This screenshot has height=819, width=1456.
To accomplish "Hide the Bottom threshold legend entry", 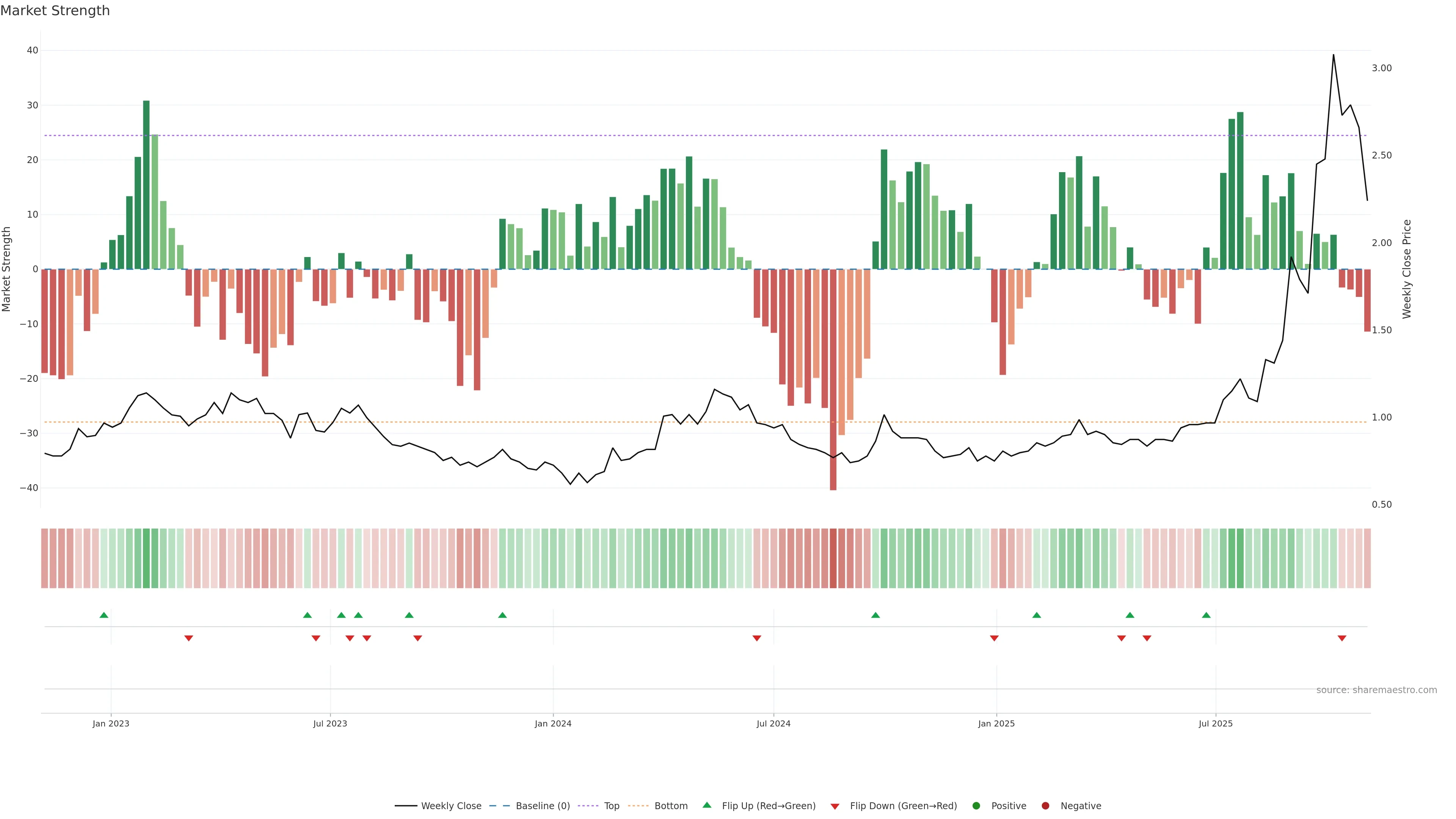I will (x=670, y=805).
